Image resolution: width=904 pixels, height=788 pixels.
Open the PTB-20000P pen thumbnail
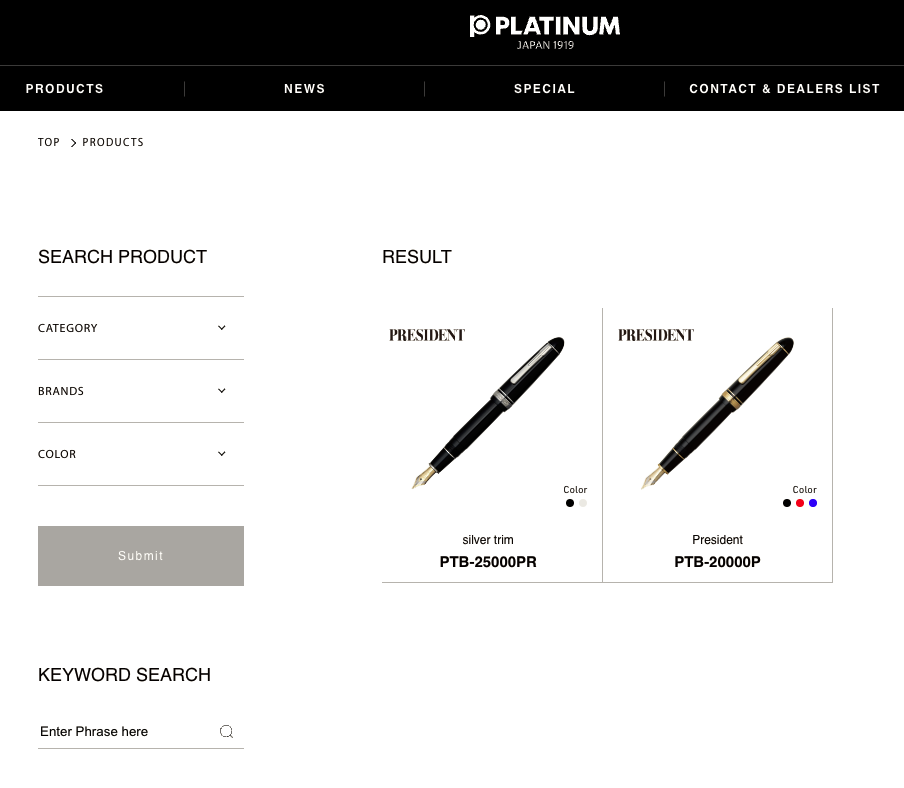[x=717, y=412]
